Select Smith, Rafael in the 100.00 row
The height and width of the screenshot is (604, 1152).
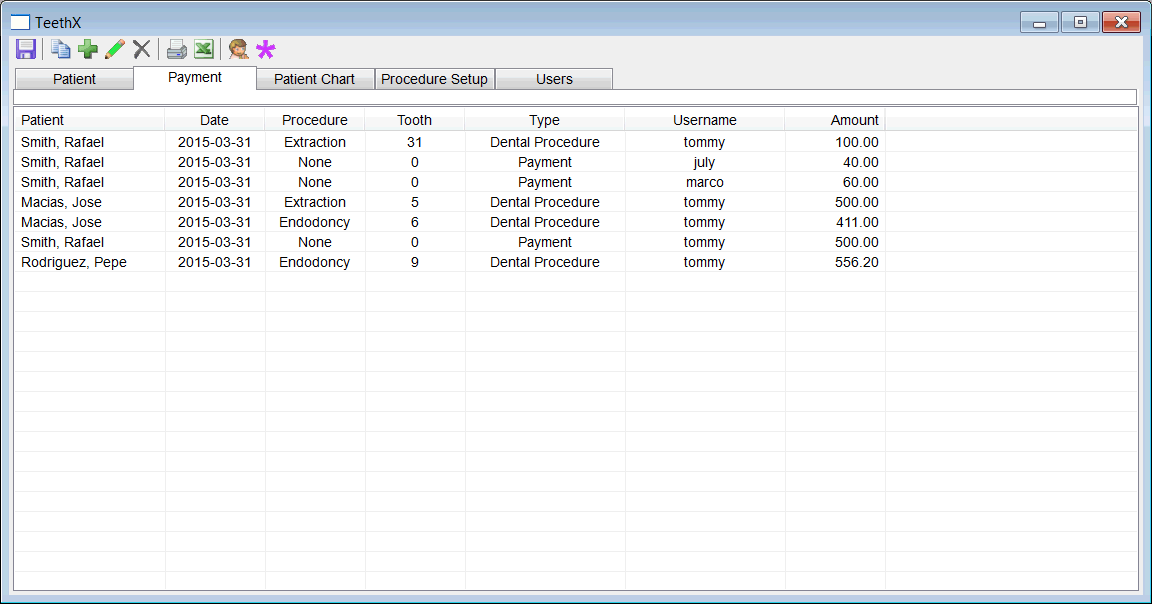(62, 142)
